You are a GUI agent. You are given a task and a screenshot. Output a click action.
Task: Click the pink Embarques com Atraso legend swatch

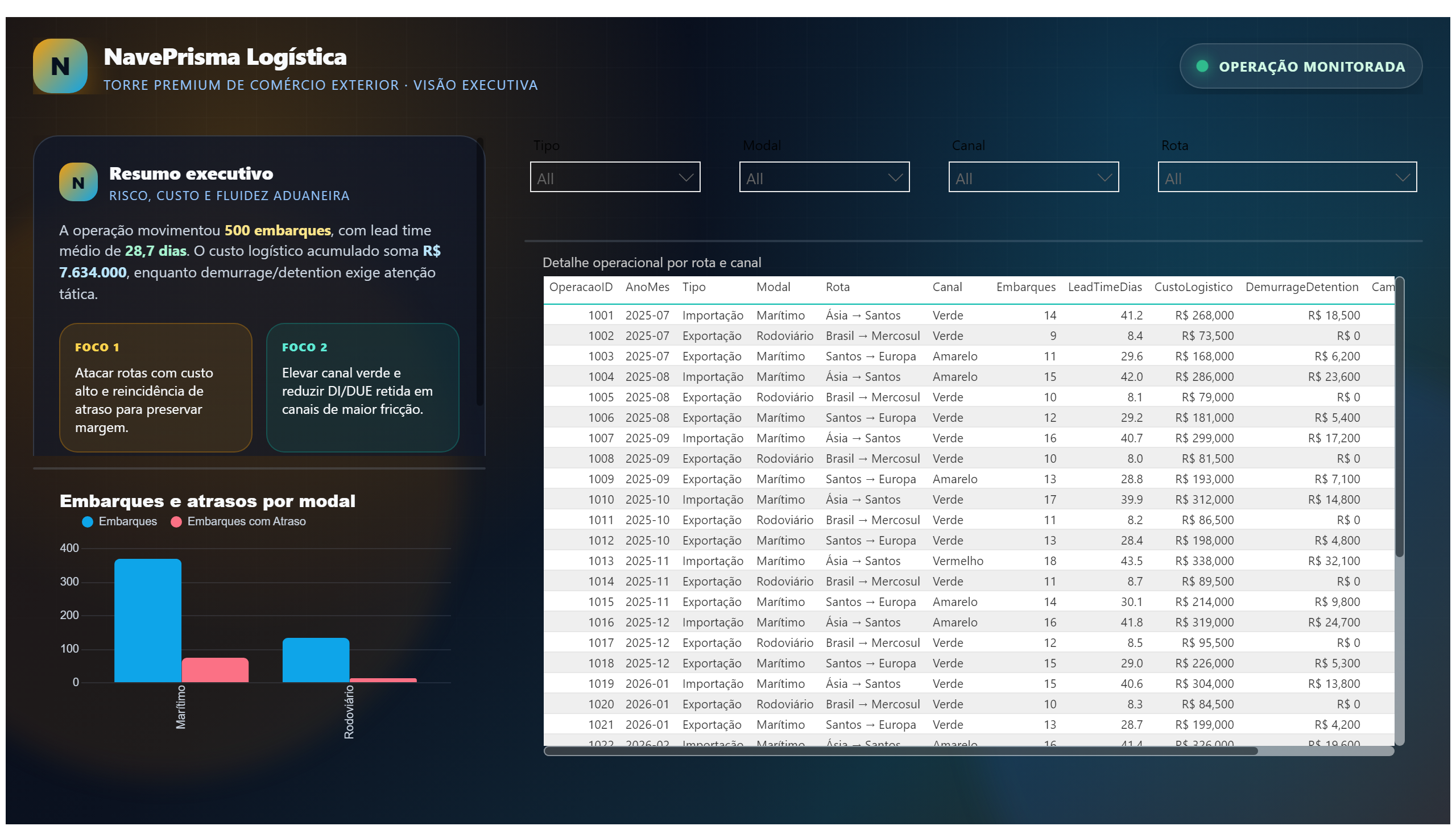click(176, 522)
